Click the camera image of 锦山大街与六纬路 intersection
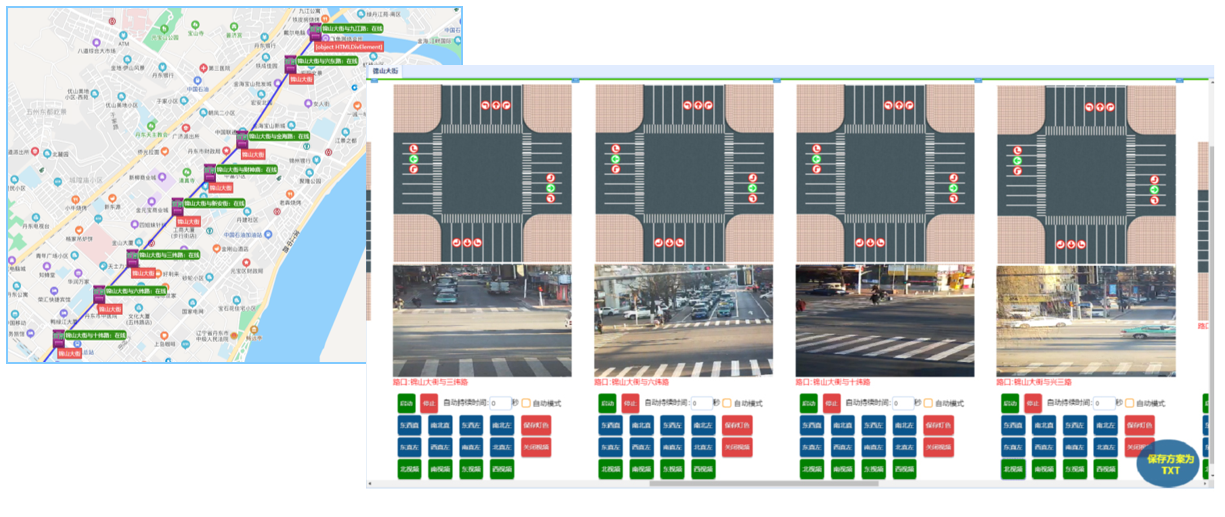 (683, 320)
